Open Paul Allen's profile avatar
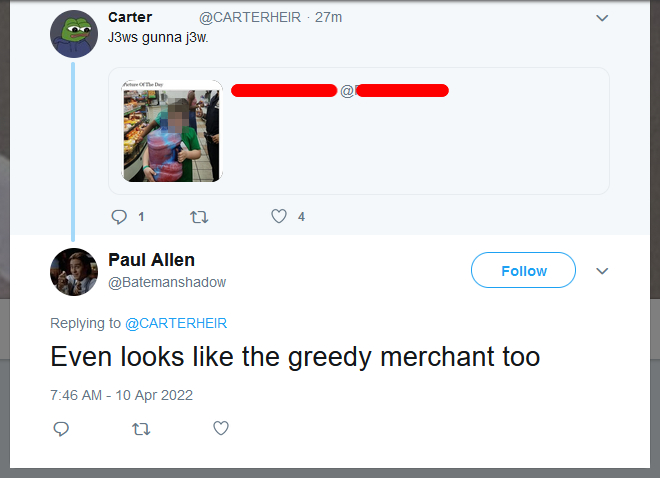 pyautogui.click(x=74, y=272)
